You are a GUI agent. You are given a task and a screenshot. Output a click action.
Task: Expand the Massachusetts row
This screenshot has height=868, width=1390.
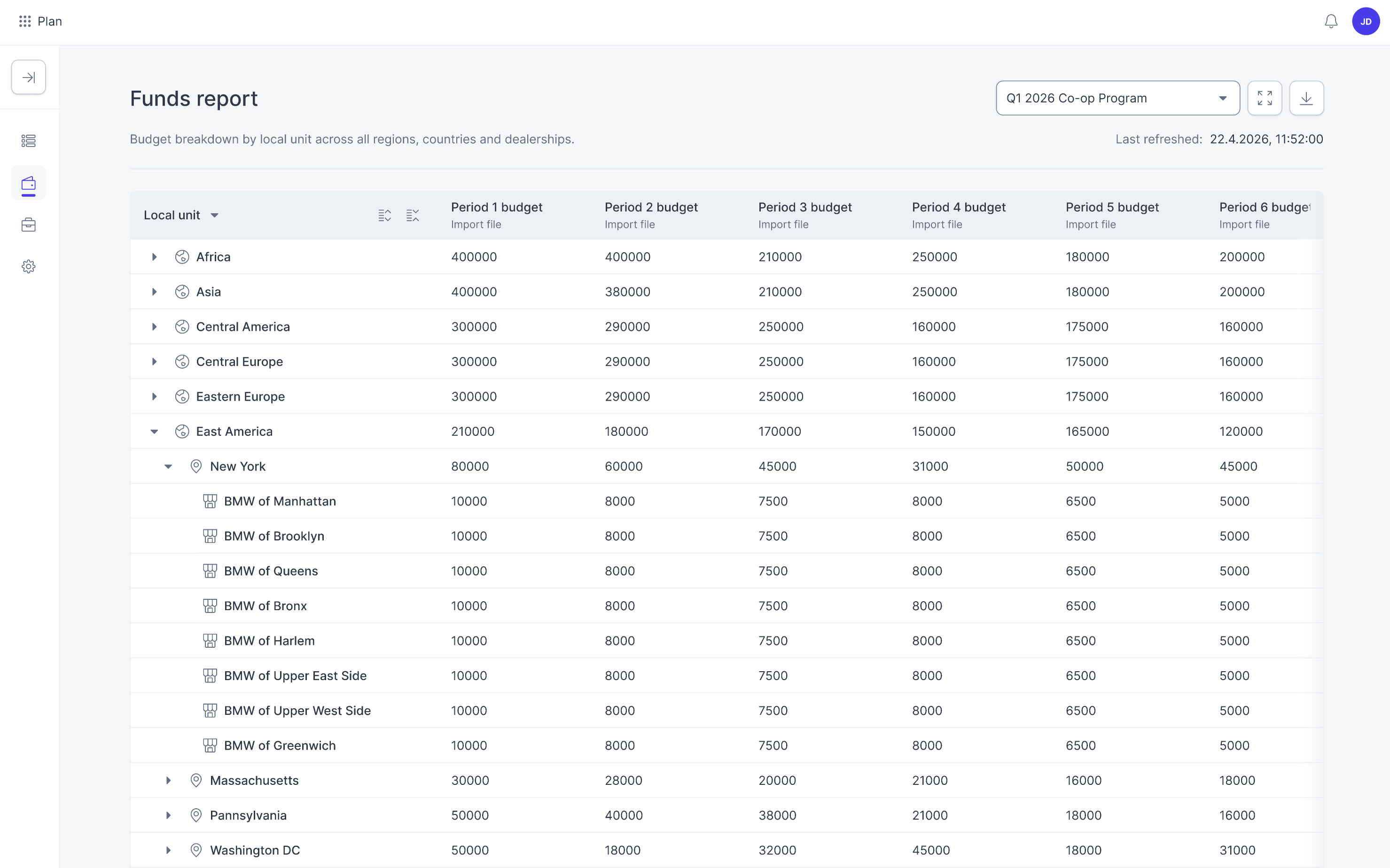(x=168, y=781)
